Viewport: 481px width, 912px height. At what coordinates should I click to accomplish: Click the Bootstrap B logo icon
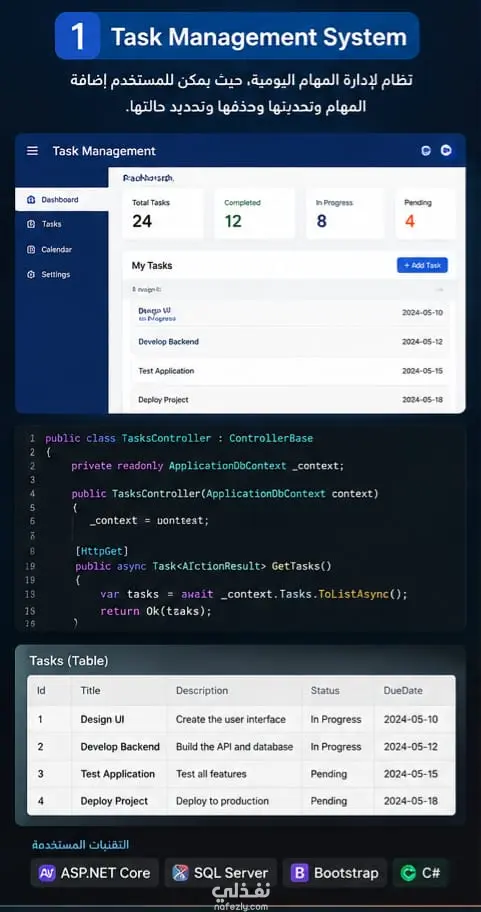pos(300,873)
